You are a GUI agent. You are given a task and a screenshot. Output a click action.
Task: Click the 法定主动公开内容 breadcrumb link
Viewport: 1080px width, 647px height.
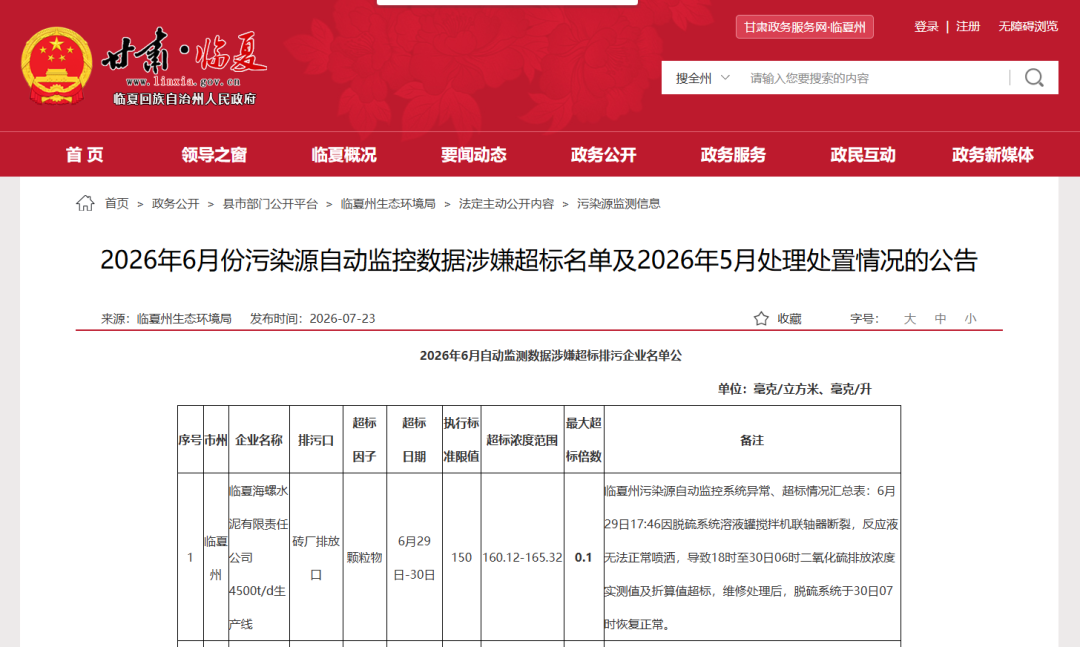tap(506, 203)
